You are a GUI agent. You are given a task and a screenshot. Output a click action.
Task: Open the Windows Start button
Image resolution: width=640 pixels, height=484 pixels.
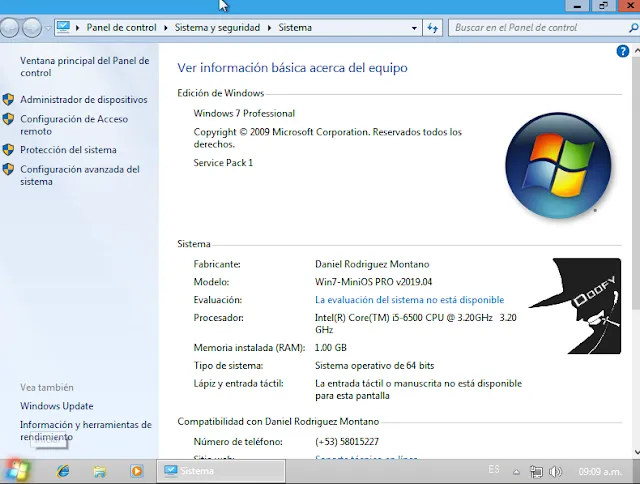[x=16, y=471]
